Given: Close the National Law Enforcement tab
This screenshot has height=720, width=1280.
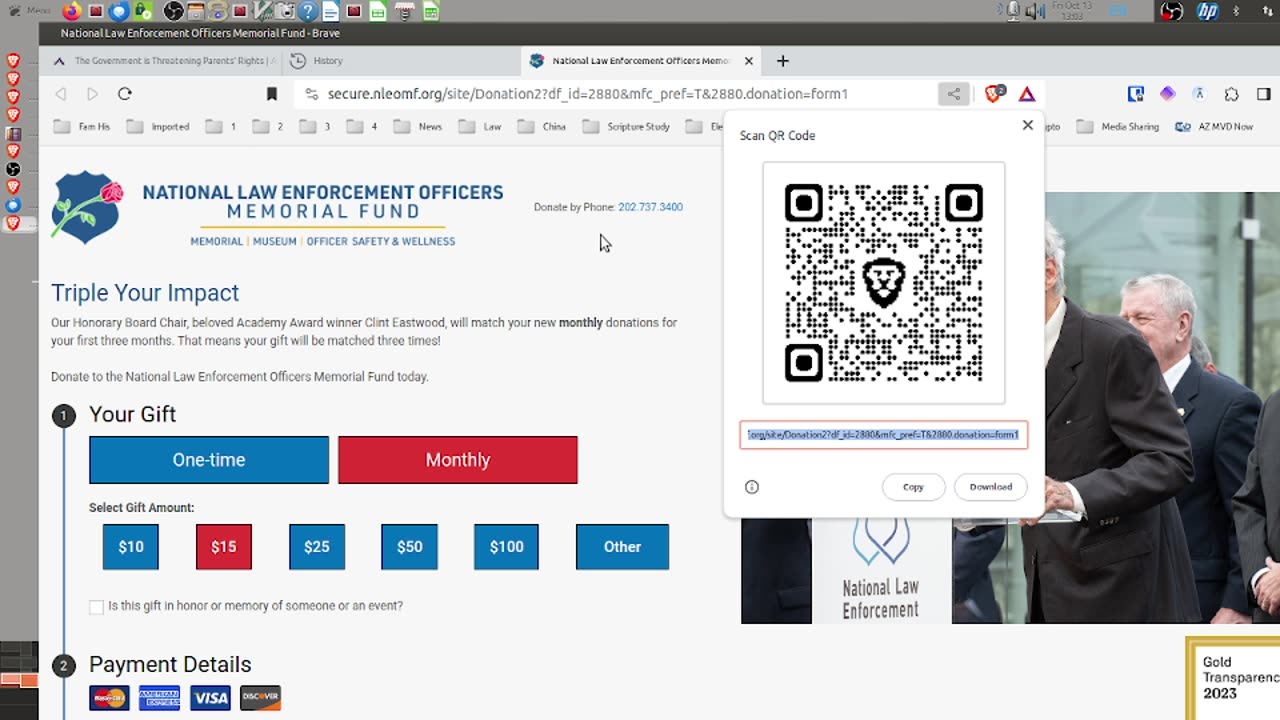Looking at the screenshot, I should (x=748, y=61).
